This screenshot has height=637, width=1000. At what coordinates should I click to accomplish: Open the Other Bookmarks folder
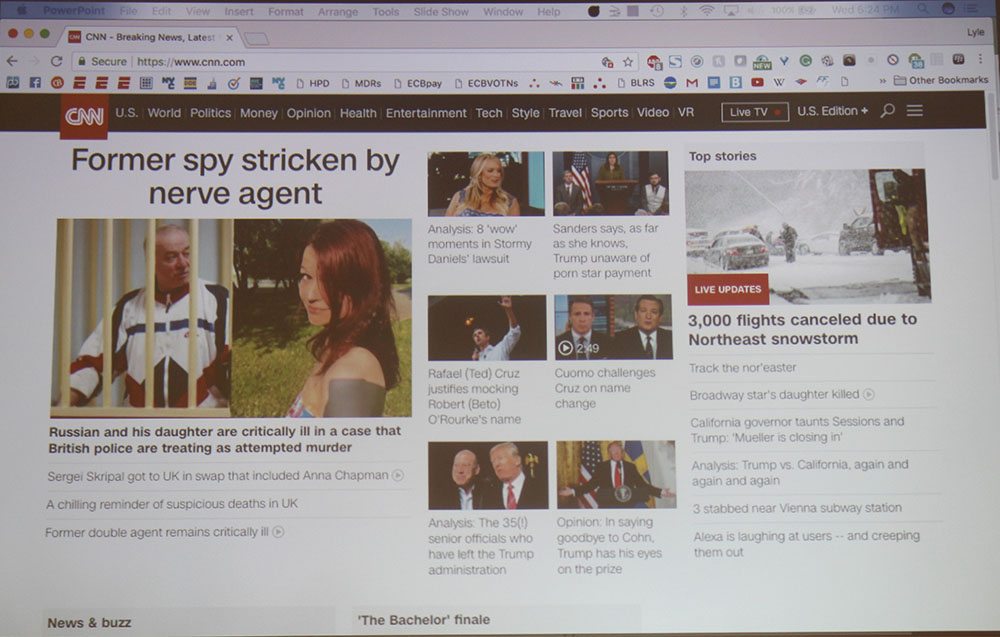941,80
